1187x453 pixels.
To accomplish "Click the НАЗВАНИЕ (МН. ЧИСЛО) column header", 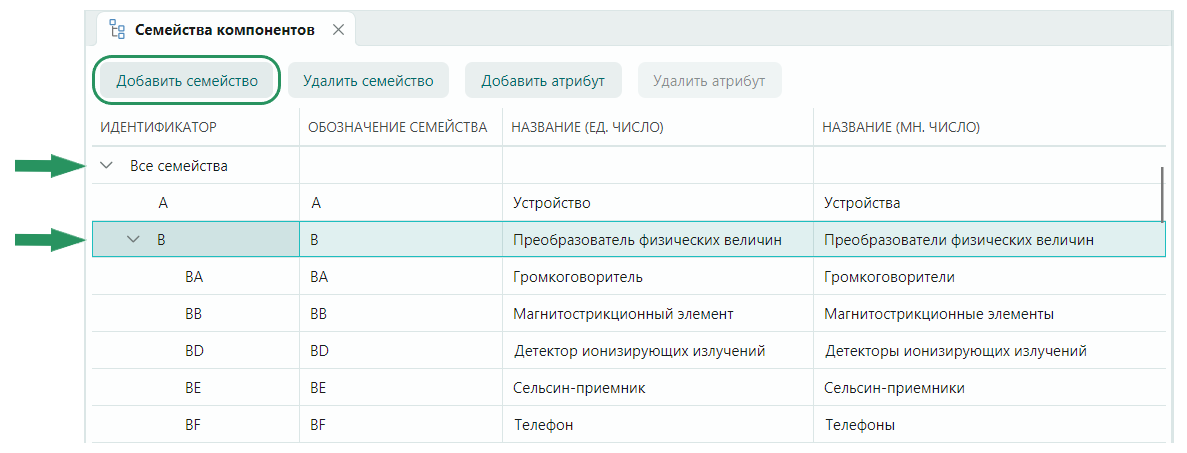I will (x=900, y=127).
